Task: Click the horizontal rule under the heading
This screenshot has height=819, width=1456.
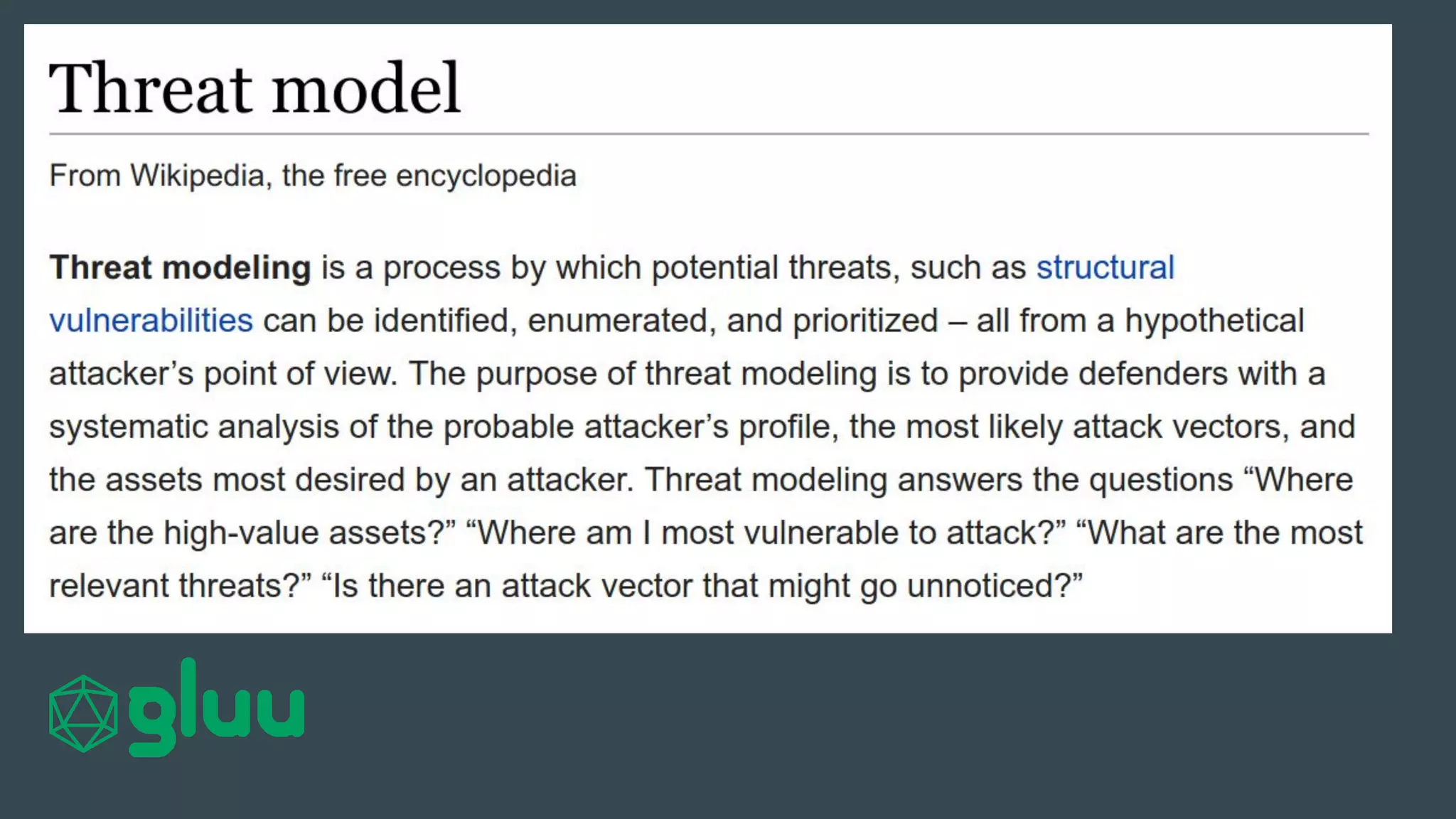Action: click(x=708, y=134)
